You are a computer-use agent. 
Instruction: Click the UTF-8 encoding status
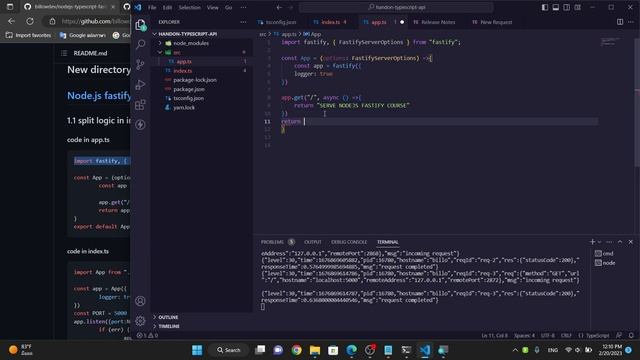(548, 336)
